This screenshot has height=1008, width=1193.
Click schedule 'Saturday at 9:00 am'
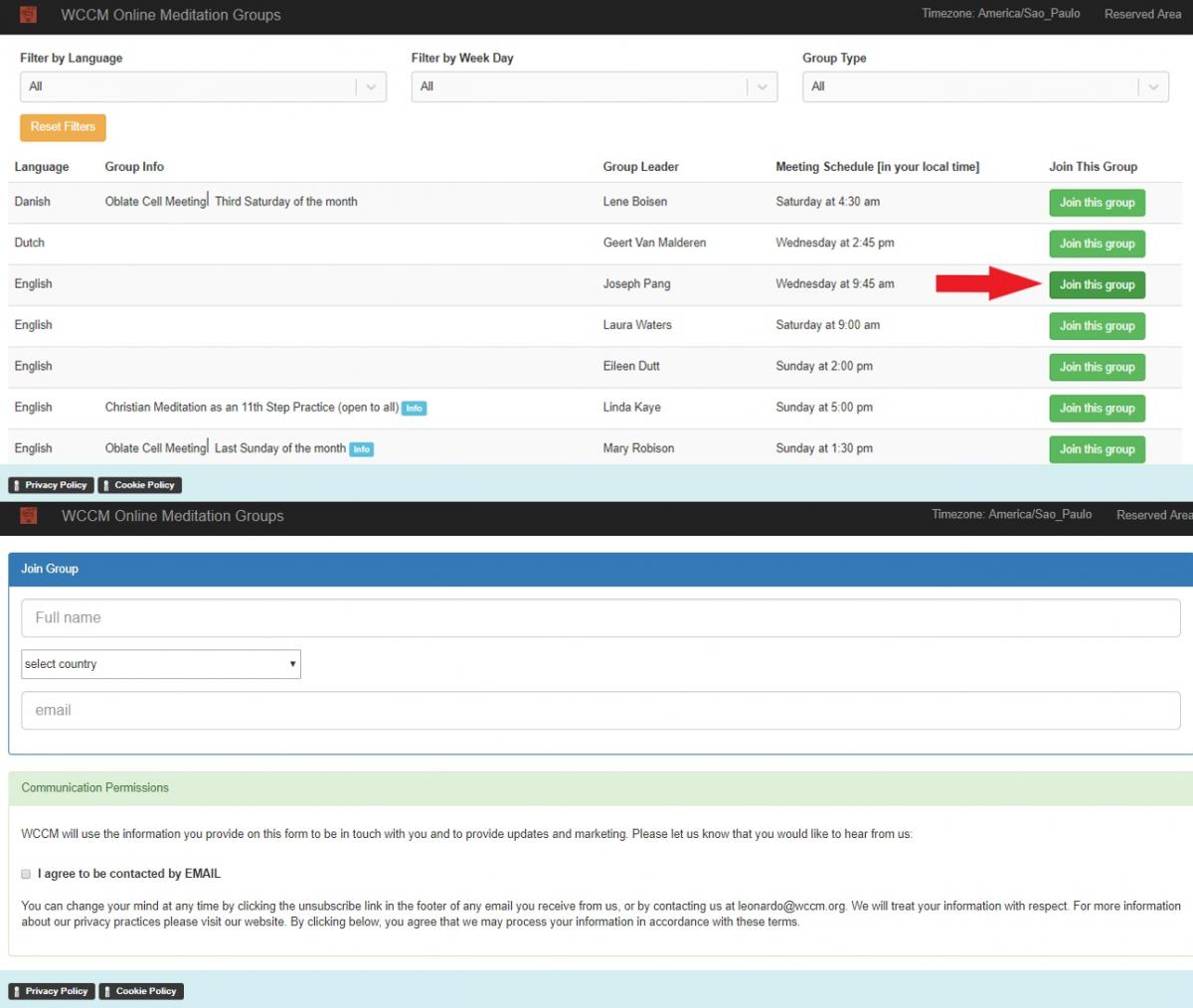pyautogui.click(x=828, y=325)
